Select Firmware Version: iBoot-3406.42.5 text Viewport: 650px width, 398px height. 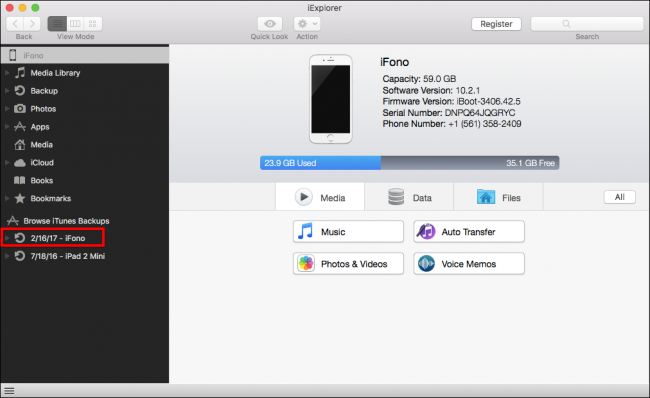(x=451, y=102)
